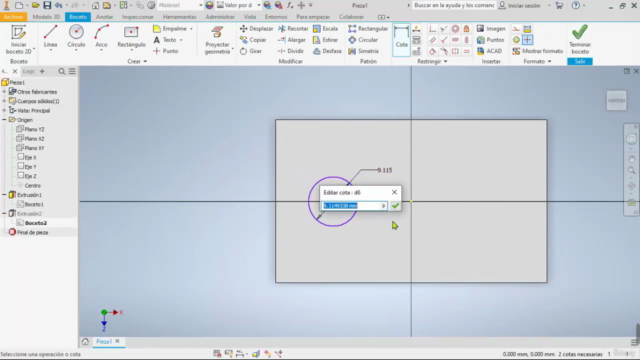Click Iniciar sesión

coord(520,5)
